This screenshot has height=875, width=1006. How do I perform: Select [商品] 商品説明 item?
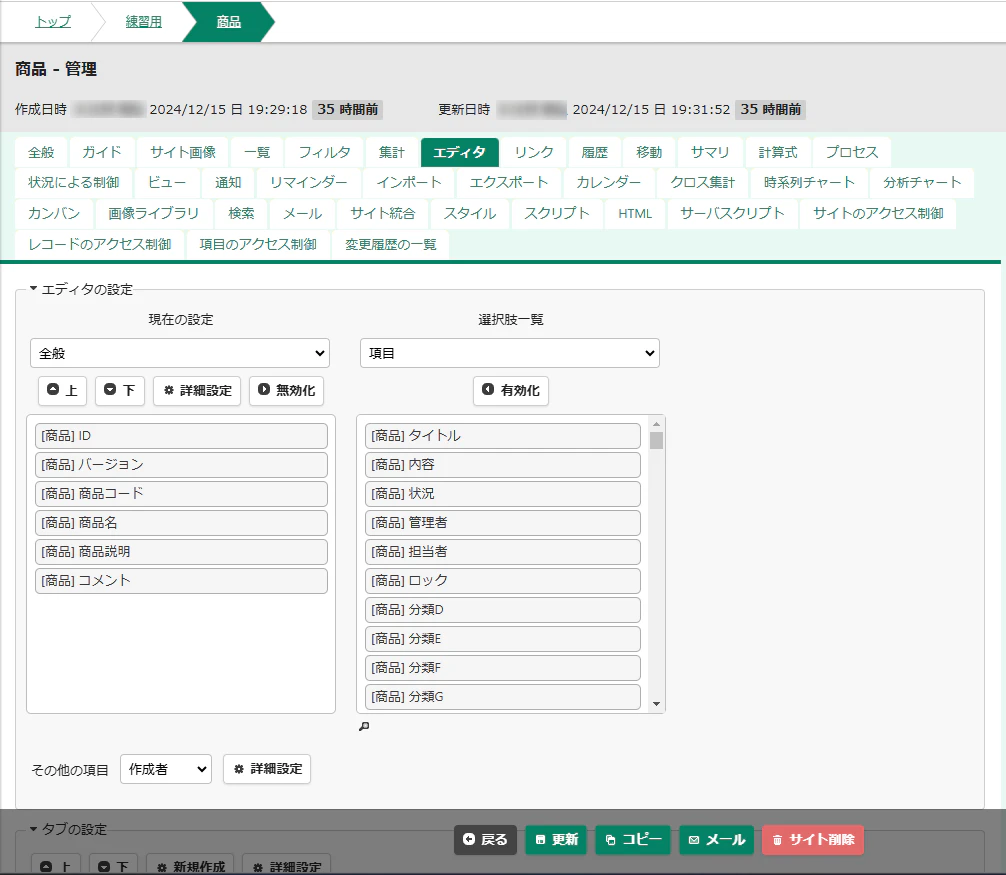(x=182, y=552)
